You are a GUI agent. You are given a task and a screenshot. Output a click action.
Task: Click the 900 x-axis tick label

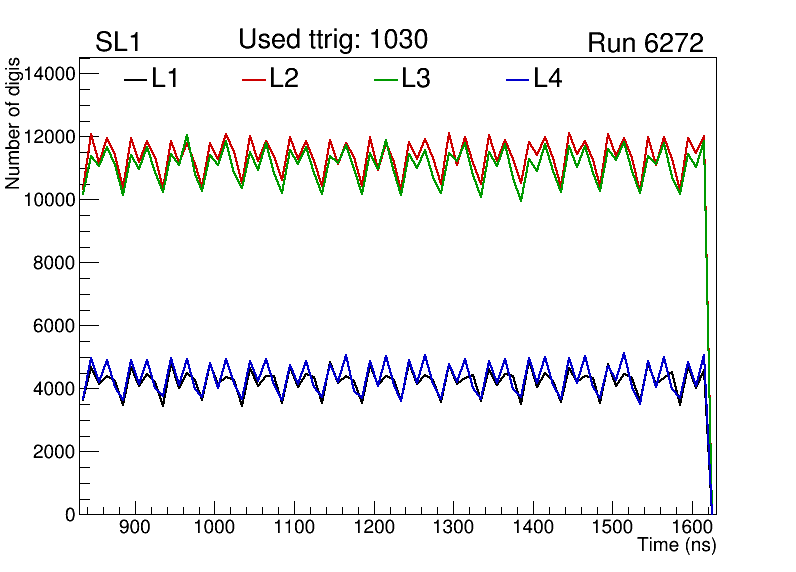[134, 528]
